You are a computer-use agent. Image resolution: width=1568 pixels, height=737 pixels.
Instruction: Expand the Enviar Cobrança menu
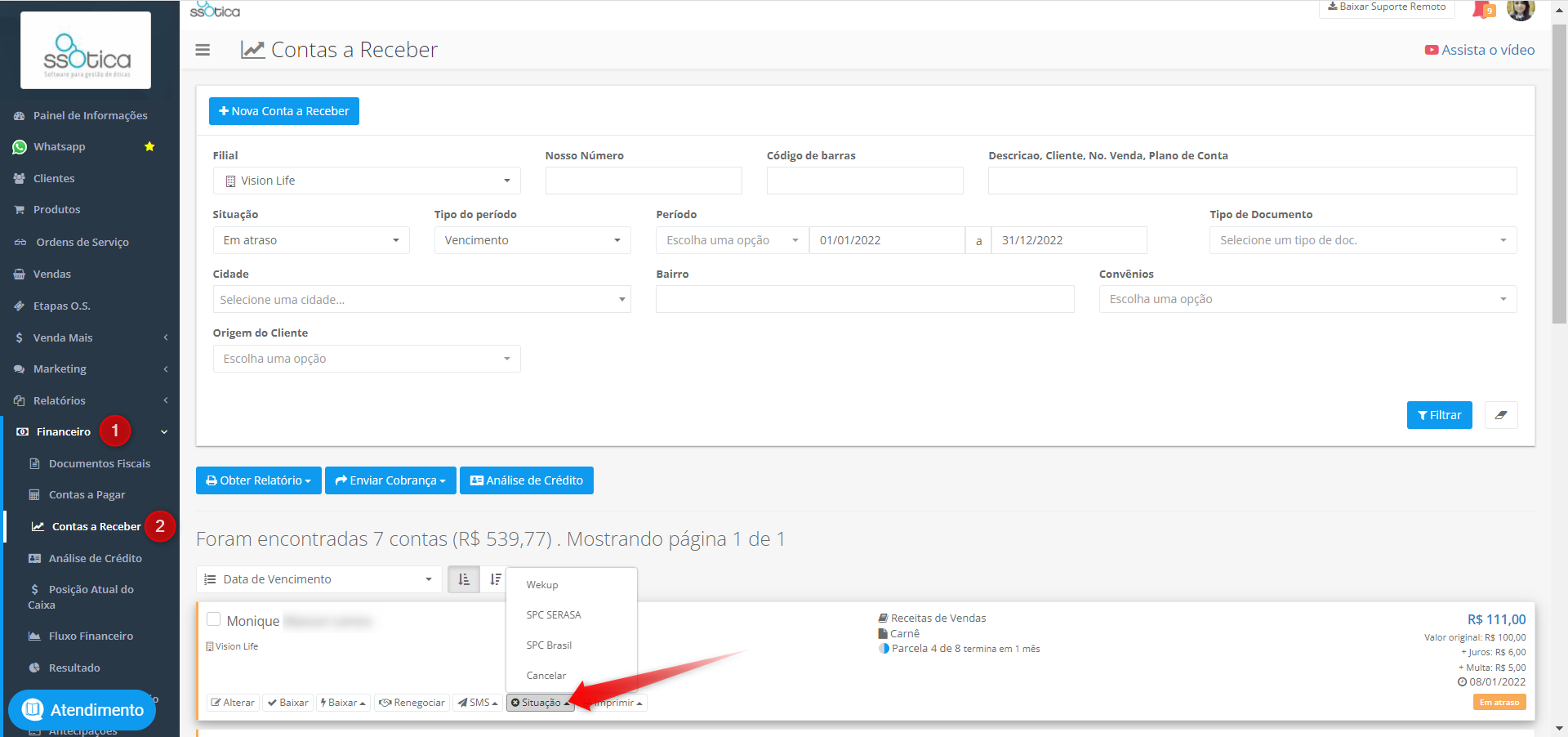(390, 480)
